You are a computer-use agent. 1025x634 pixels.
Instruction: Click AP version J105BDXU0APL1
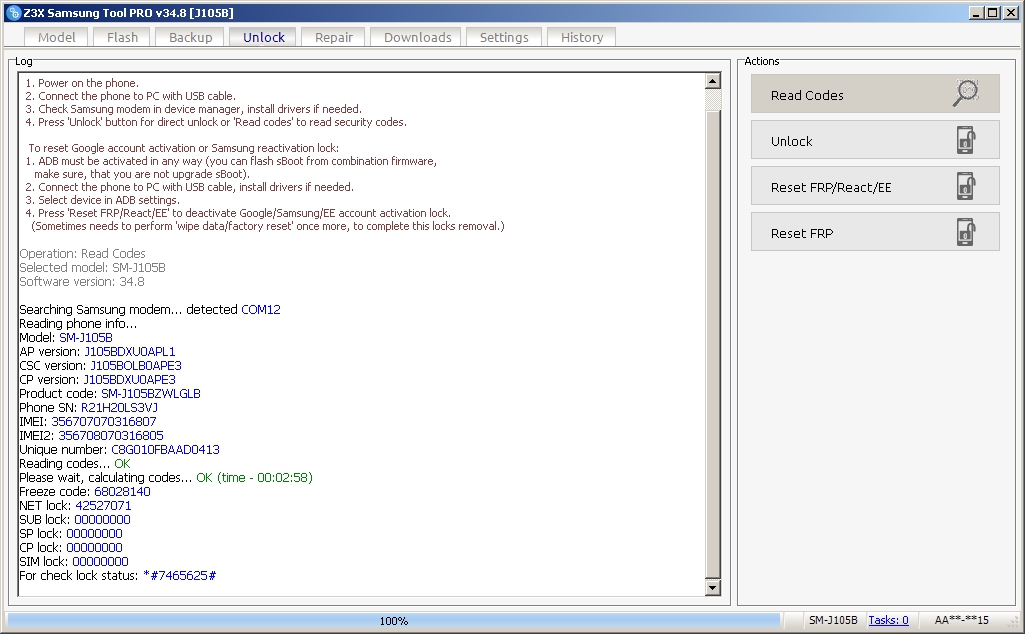point(129,352)
